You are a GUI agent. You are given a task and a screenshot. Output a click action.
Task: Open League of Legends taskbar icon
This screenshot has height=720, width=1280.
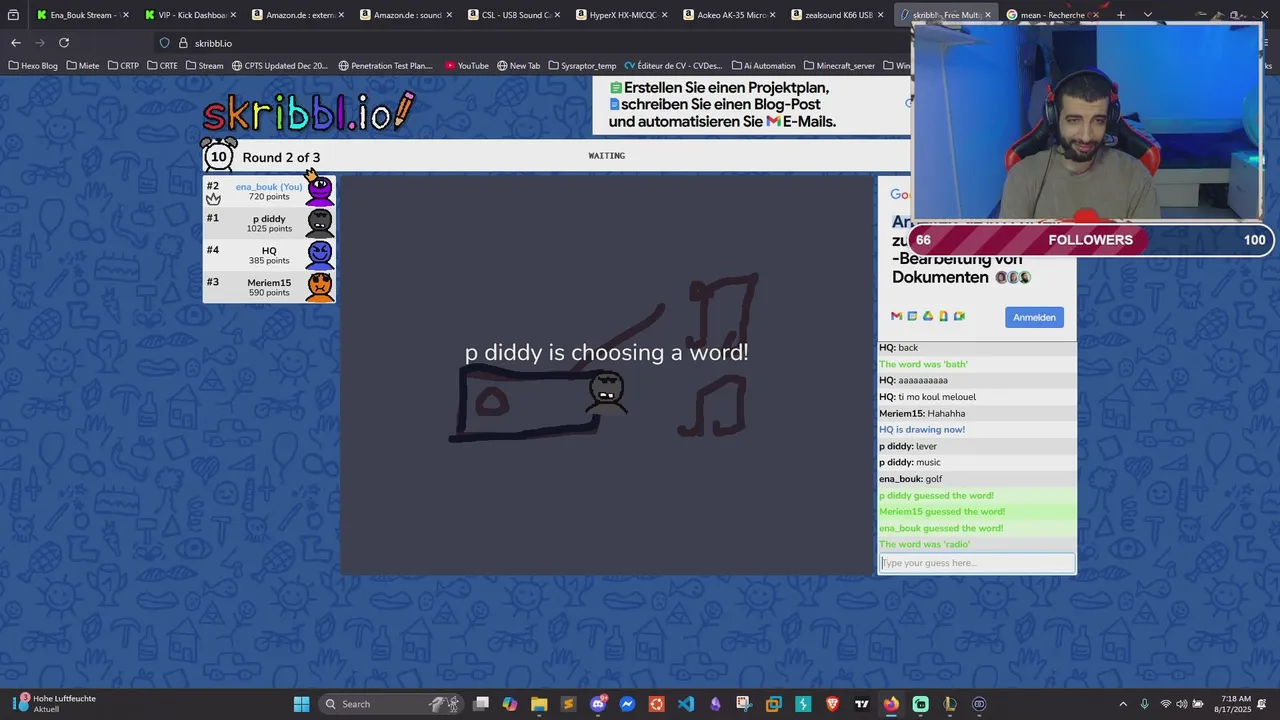click(949, 704)
